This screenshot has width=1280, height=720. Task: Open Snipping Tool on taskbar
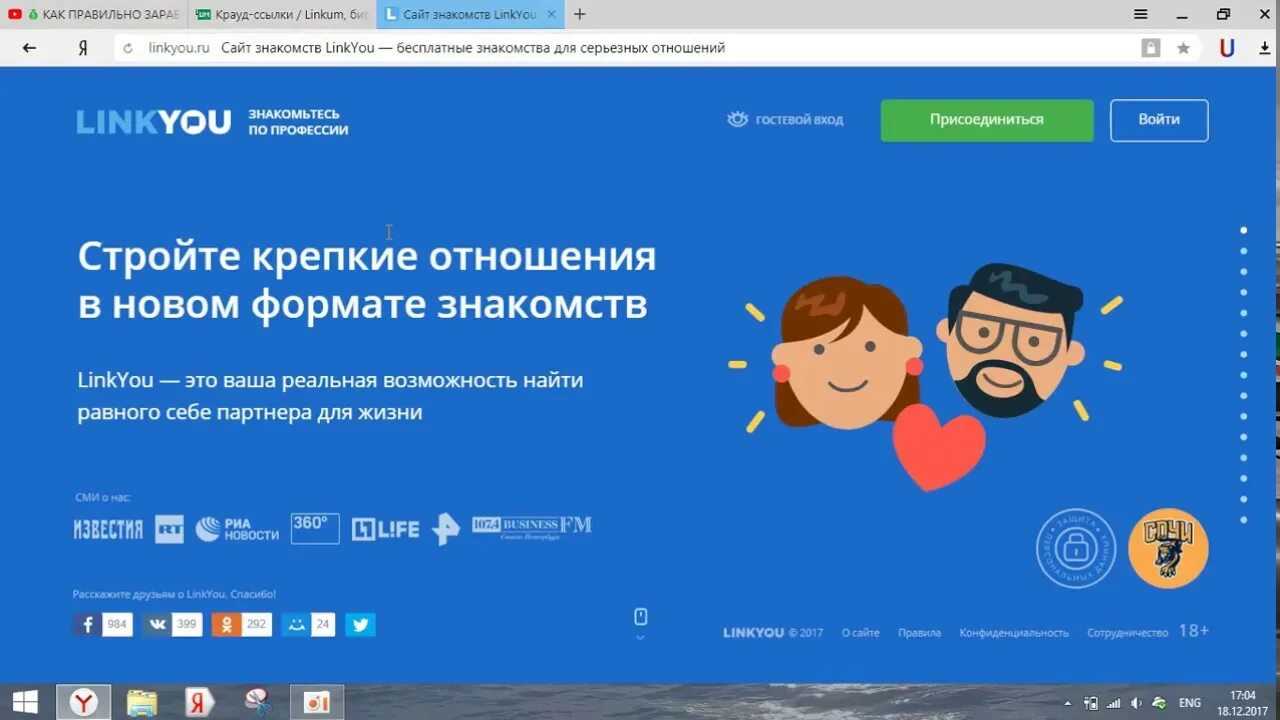click(x=258, y=703)
